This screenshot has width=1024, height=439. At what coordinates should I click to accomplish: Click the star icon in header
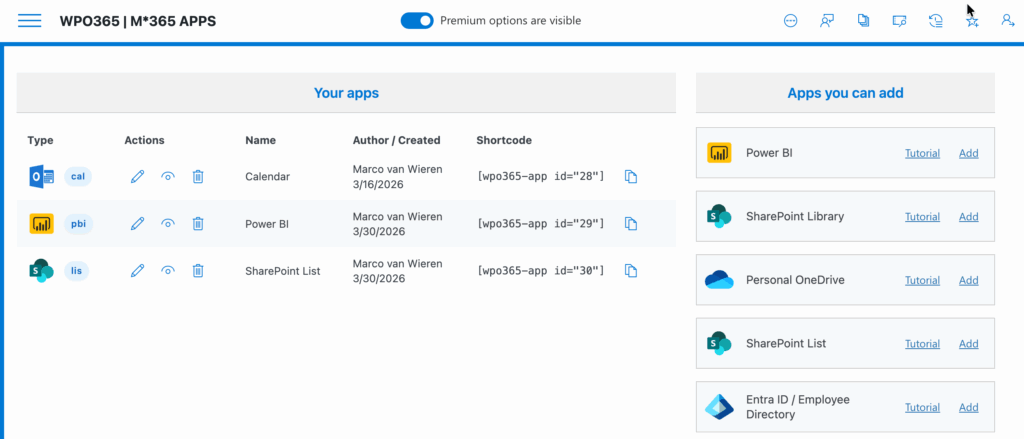972,22
